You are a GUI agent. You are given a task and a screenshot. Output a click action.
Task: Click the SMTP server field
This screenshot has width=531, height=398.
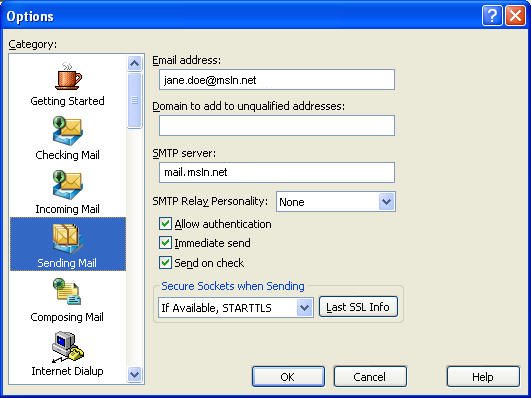[x=277, y=172]
